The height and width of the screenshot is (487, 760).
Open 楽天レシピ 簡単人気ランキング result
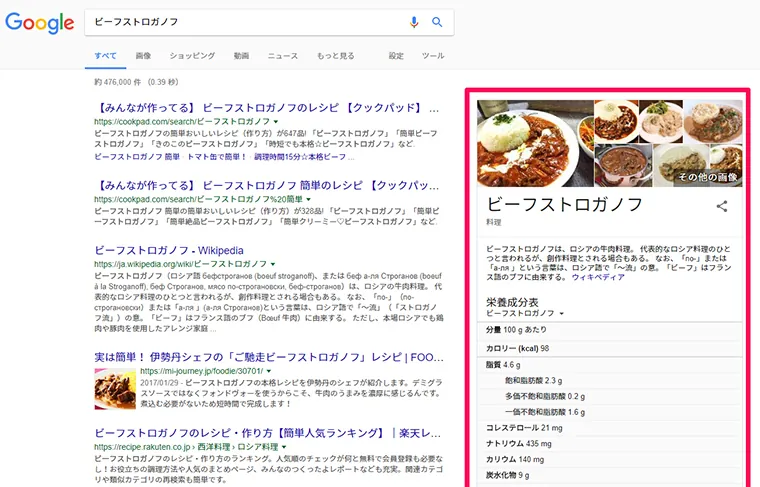[269, 433]
